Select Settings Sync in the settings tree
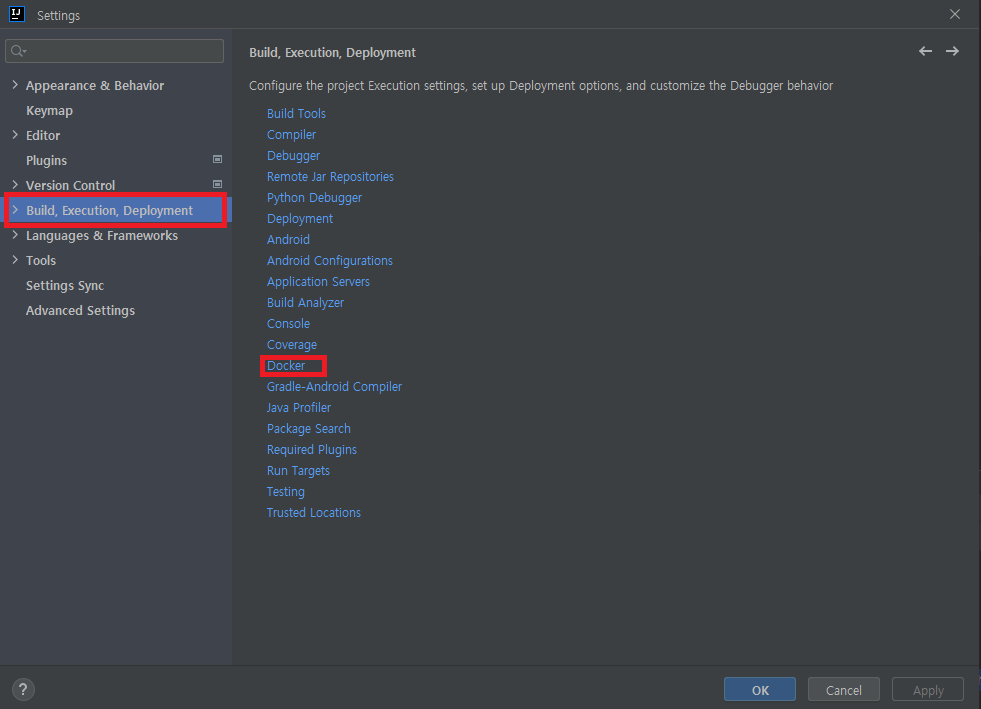 65,286
